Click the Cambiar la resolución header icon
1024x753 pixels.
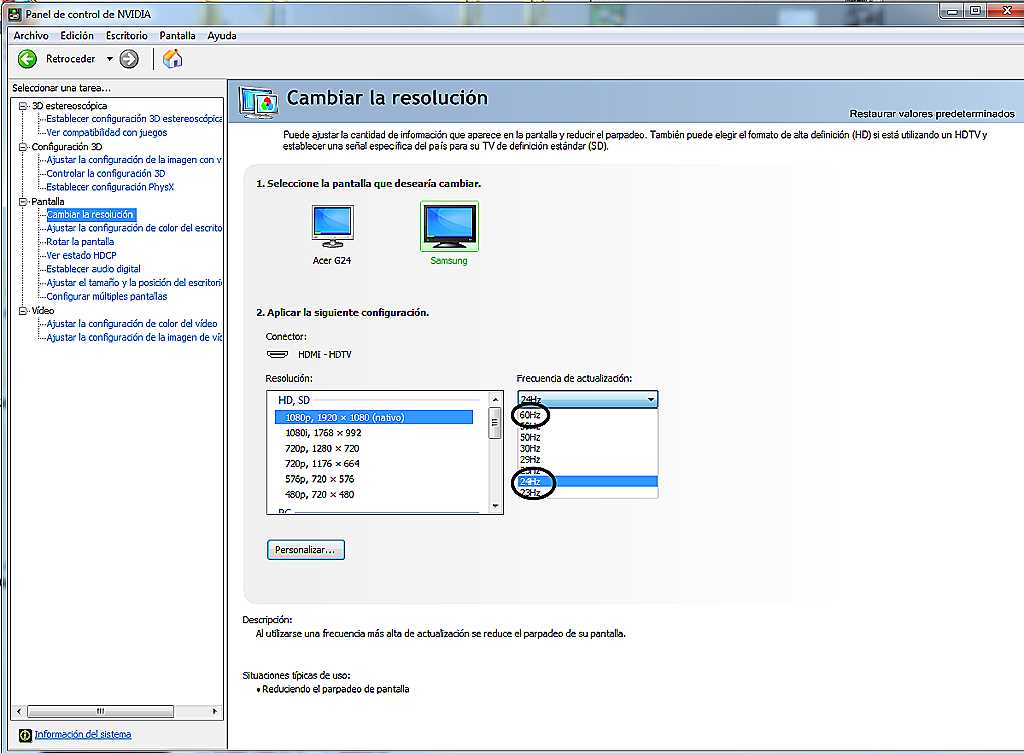[259, 103]
